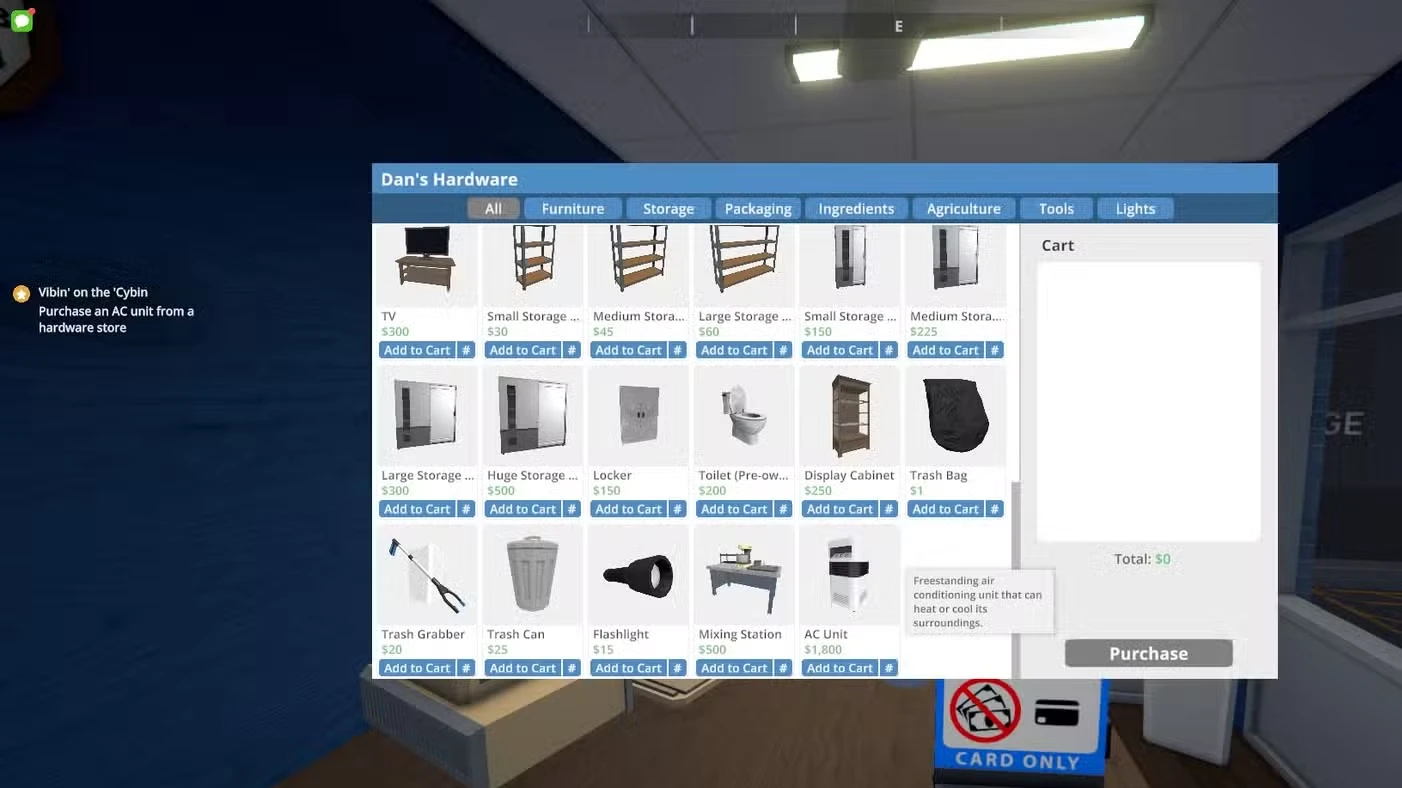Open quantity # button for Trash Bag

point(994,509)
